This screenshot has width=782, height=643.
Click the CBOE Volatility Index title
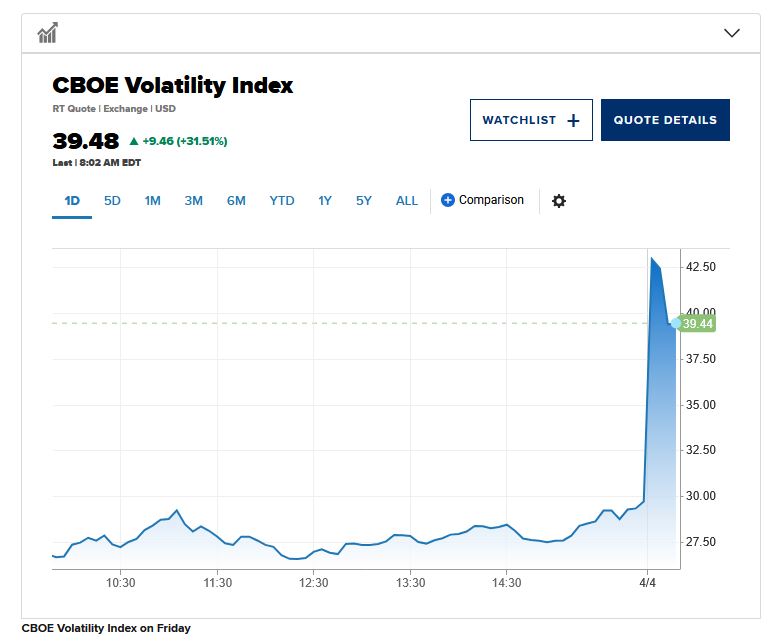172,85
